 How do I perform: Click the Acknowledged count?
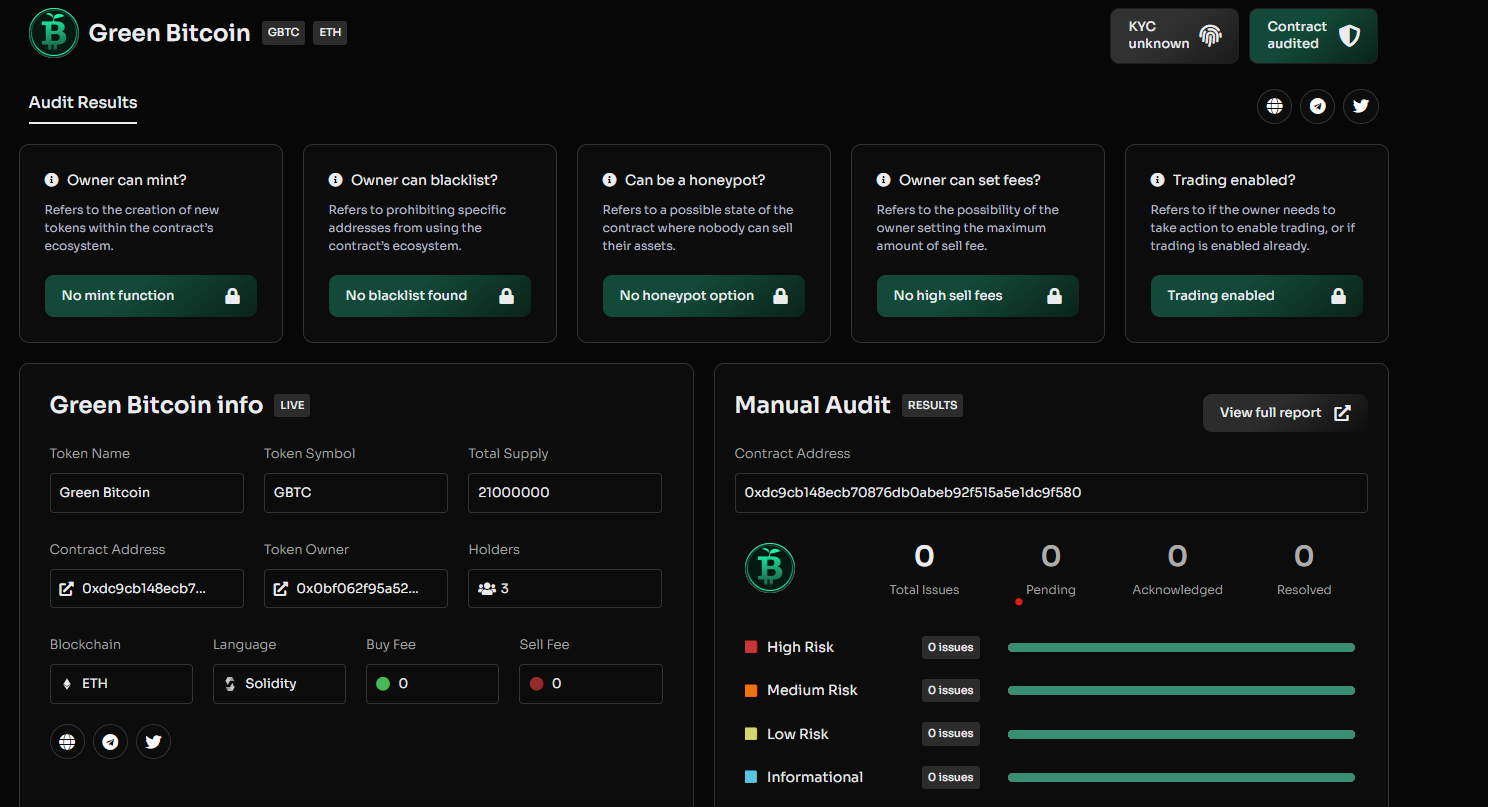[x=1177, y=556]
